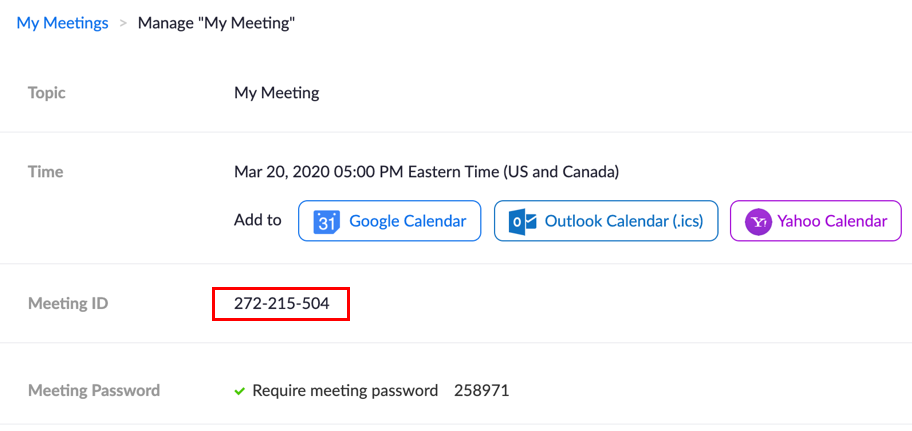Select the My Meeting topic value
Image resolution: width=912 pixels, height=431 pixels.
[x=276, y=93]
